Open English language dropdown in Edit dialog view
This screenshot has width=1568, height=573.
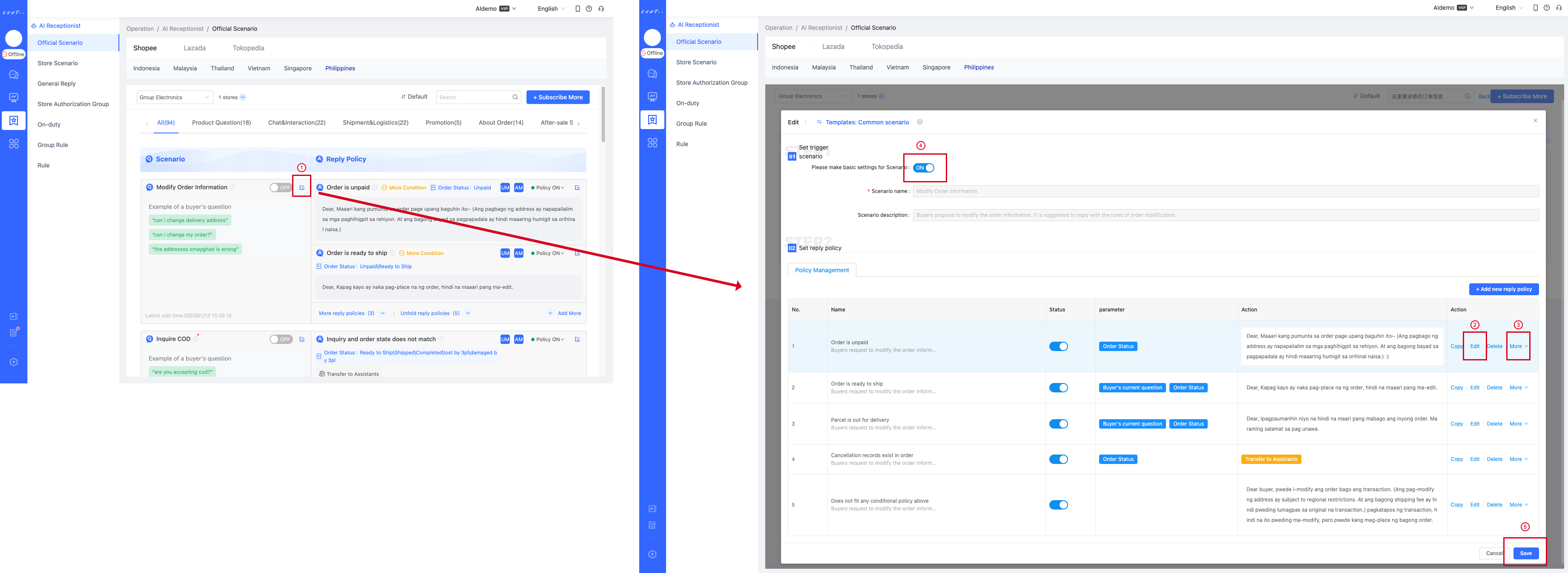tap(1509, 8)
